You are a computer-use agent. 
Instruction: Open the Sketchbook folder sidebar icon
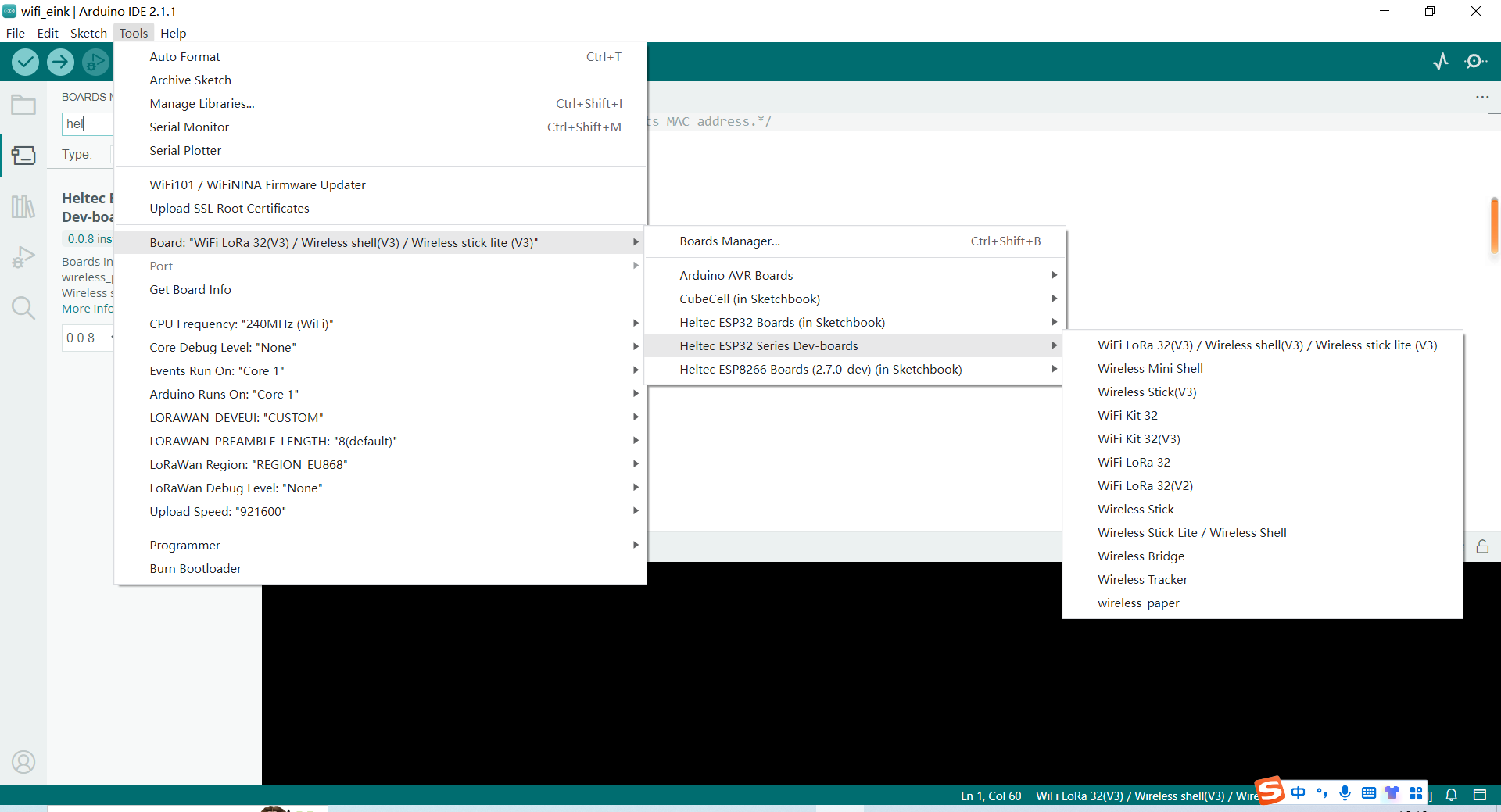[23, 105]
